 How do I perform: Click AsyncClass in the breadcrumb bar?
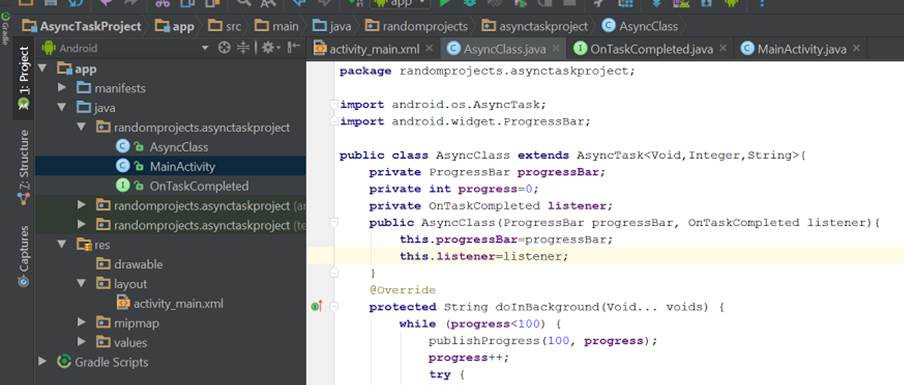[640, 26]
